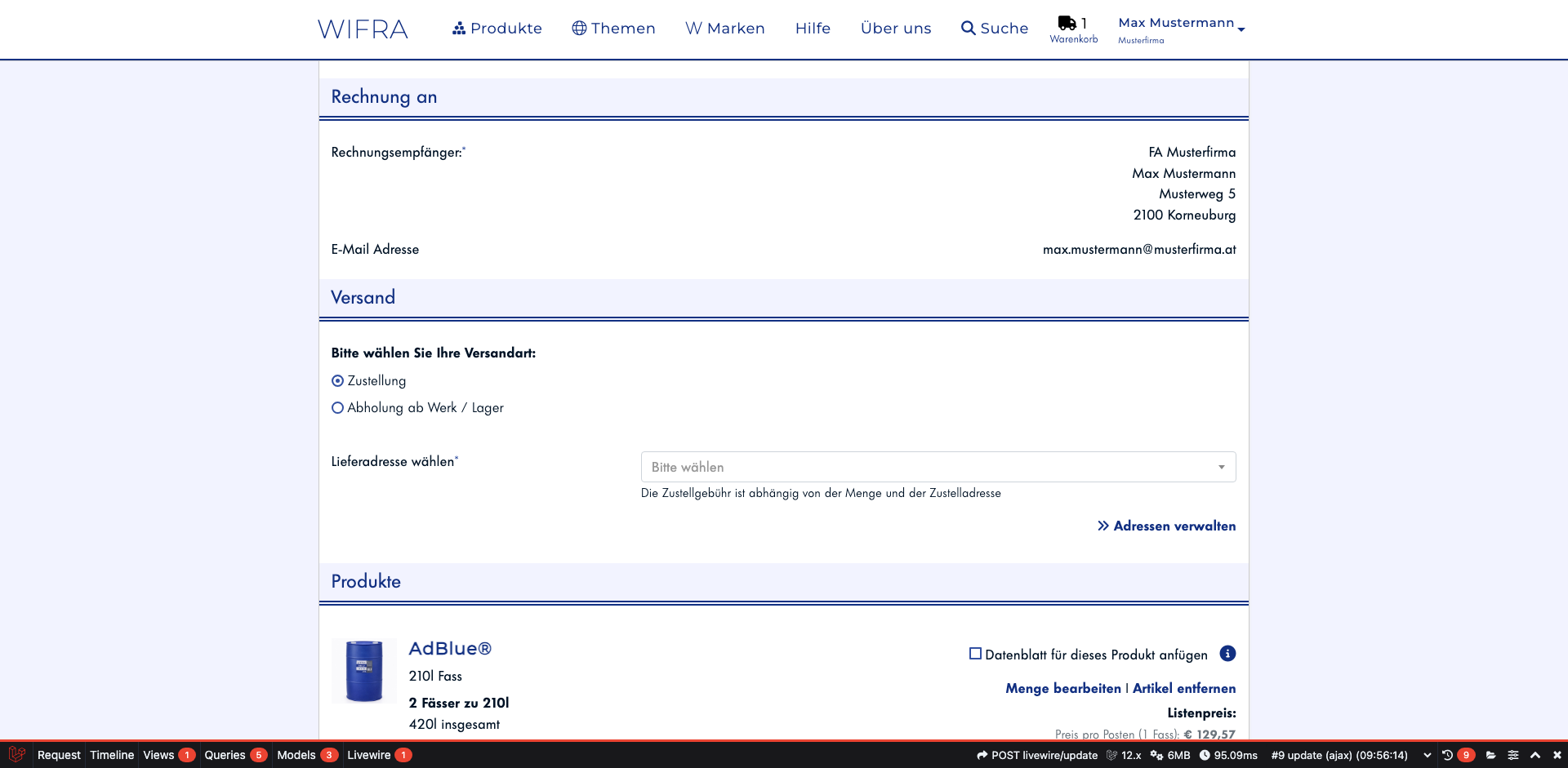The height and width of the screenshot is (768, 1568).
Task: Click the WIFRA logo
Action: coord(363,29)
